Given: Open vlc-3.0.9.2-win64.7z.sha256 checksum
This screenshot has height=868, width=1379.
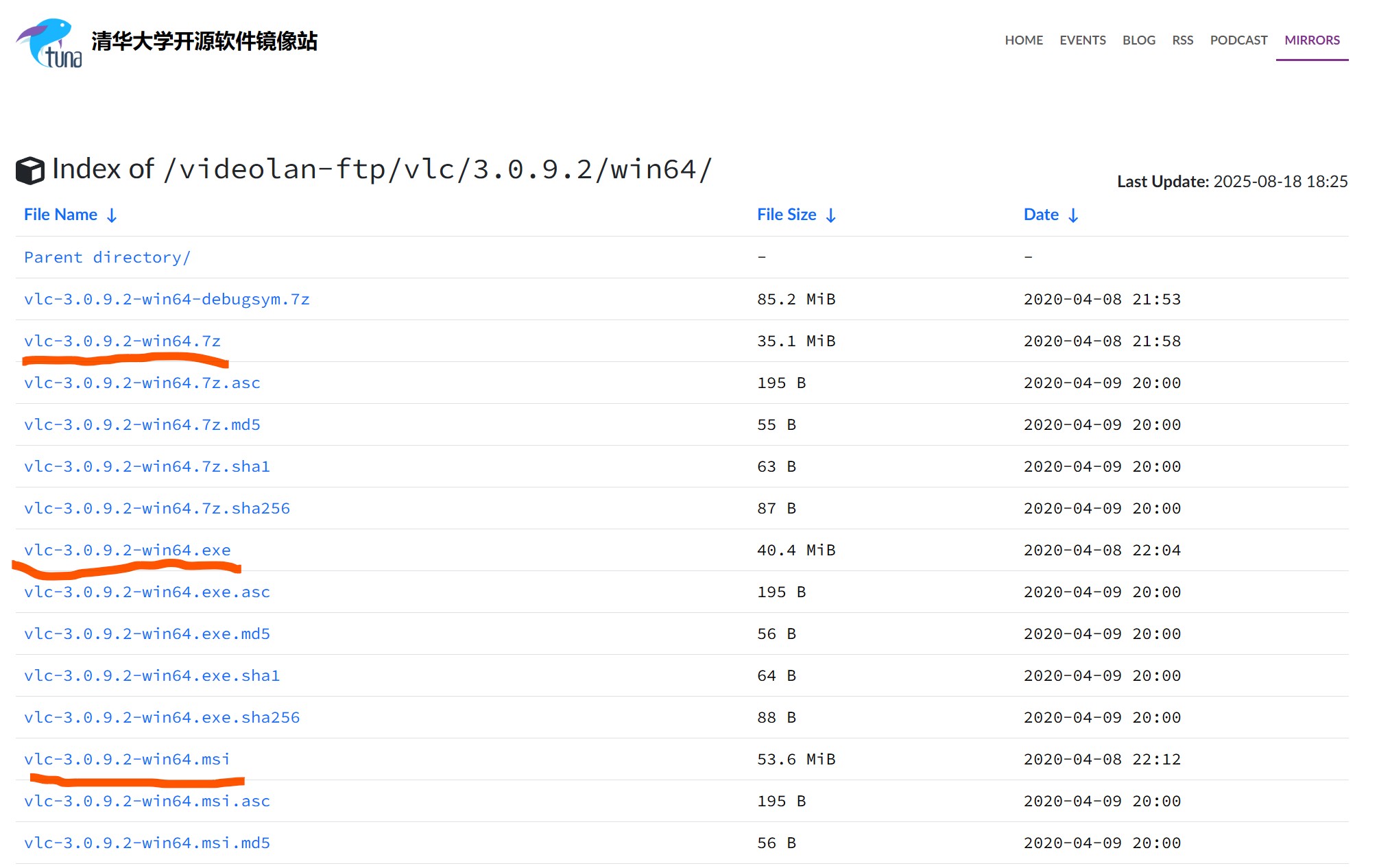Looking at the screenshot, I should 157,508.
